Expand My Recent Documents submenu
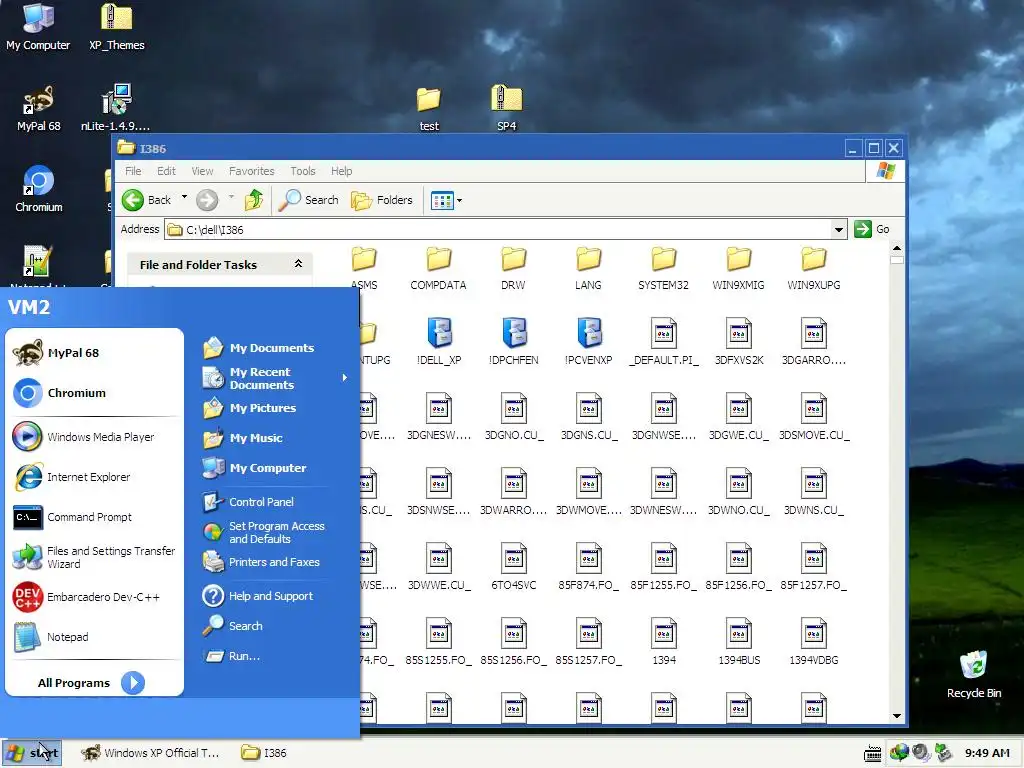This screenshot has height=768, width=1024. pos(274,378)
